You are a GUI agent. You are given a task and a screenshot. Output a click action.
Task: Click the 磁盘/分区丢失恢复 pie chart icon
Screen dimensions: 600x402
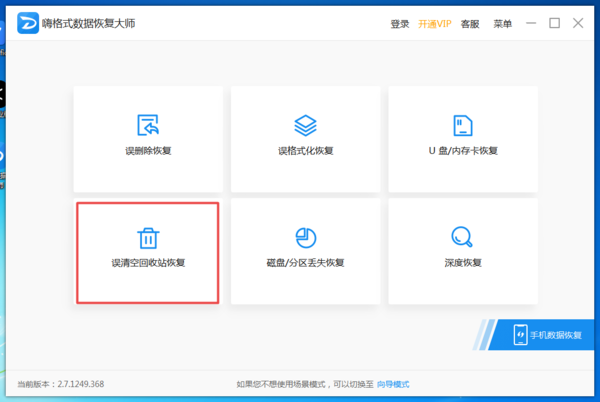(305, 237)
